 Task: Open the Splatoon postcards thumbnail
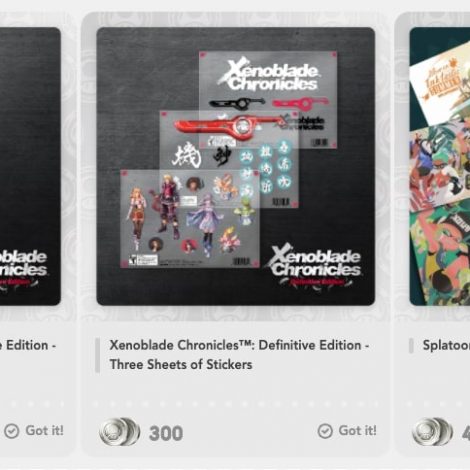tap(440, 166)
